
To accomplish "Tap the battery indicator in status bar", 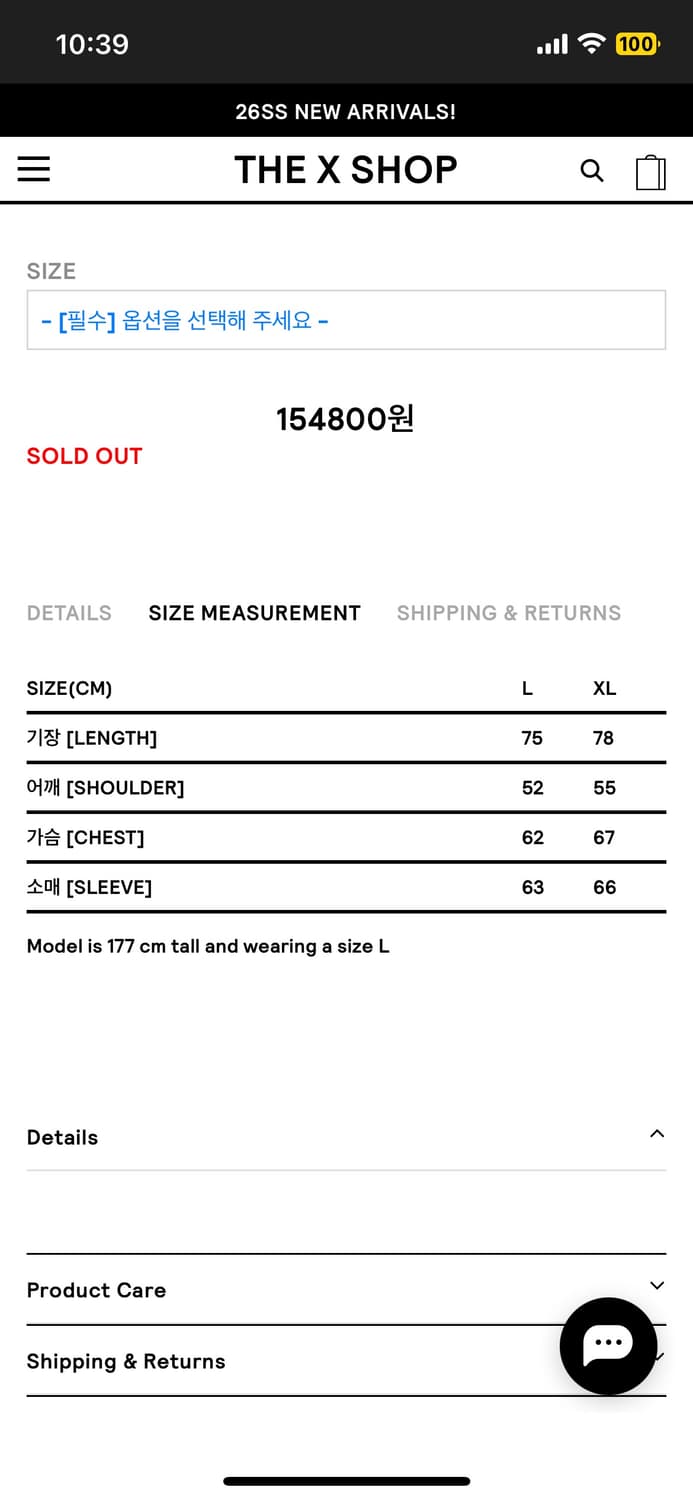I will click(636, 44).
